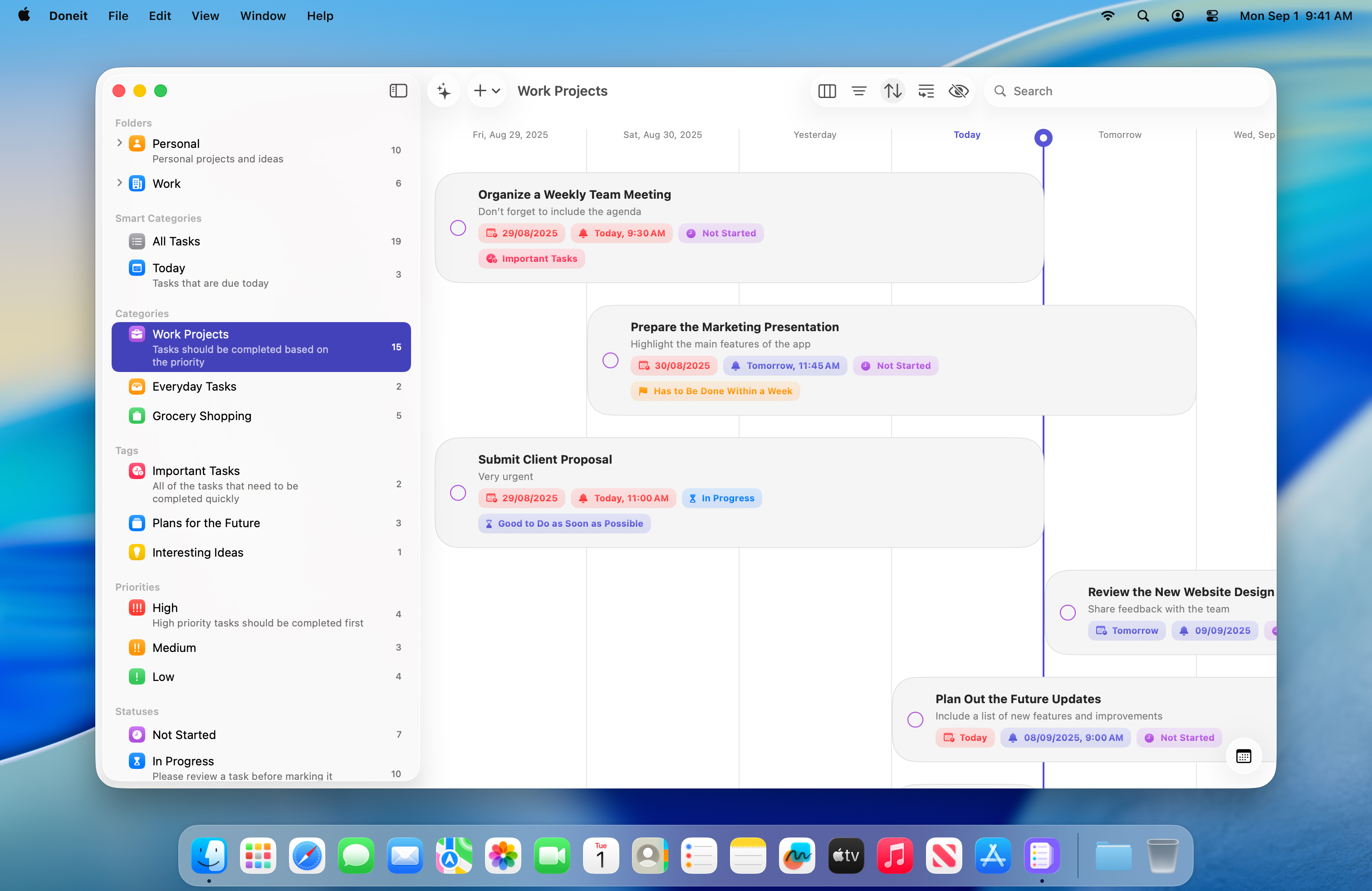Viewport: 1372px width, 891px height.
Task: Select the Grocery Shopping category
Action: point(202,416)
